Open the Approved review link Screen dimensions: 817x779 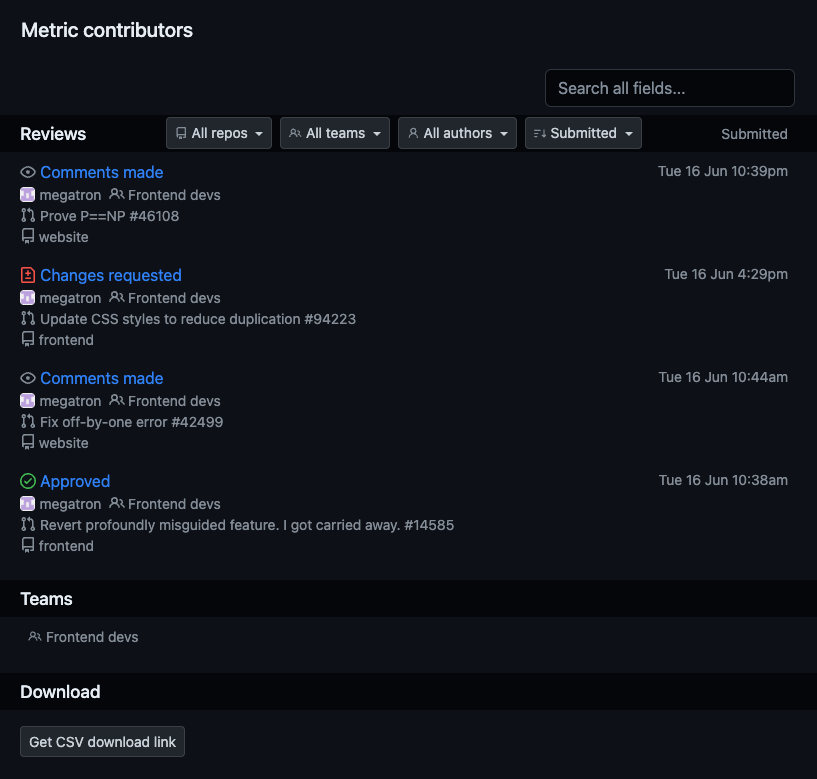coord(75,481)
